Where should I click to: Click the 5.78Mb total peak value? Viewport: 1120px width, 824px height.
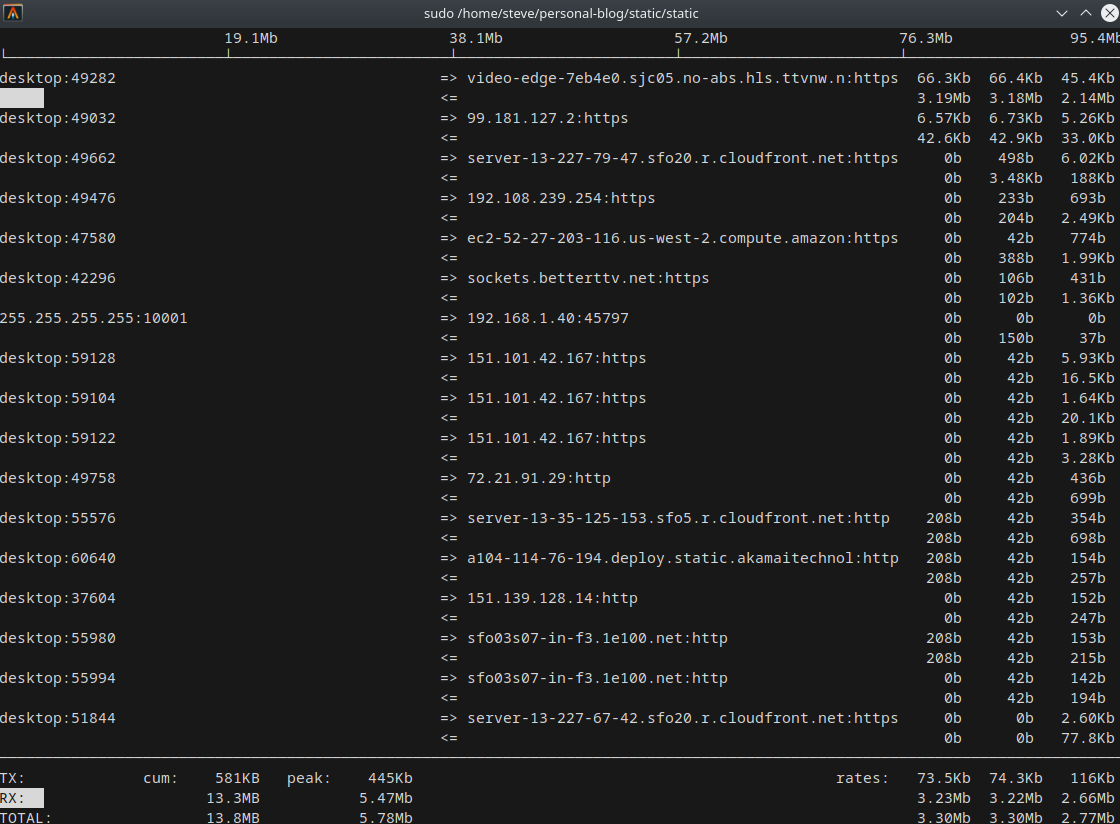click(386, 818)
